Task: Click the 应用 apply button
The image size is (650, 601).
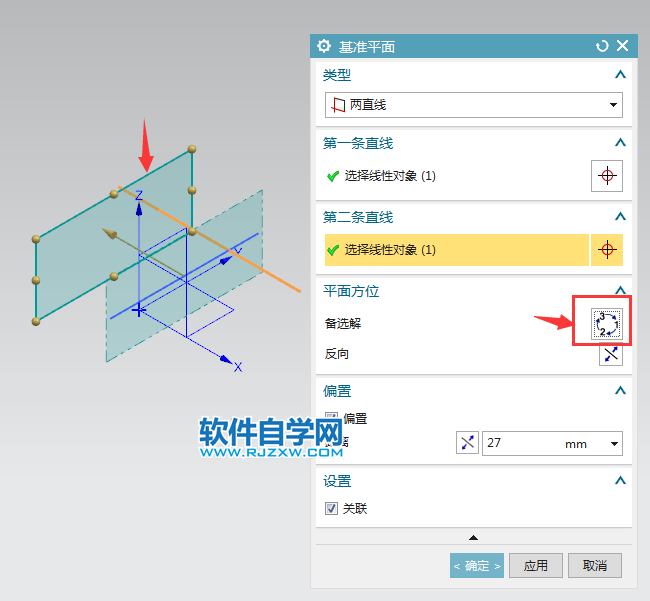Action: coord(536,565)
